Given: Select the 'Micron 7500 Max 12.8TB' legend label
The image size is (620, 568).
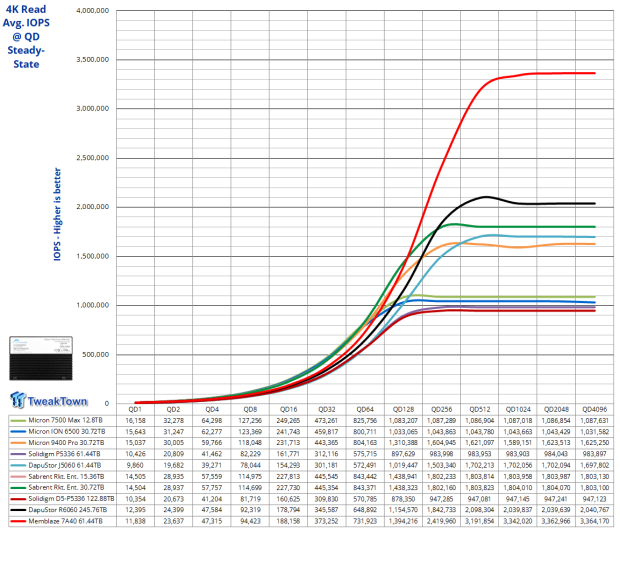Looking at the screenshot, I should [65, 420].
